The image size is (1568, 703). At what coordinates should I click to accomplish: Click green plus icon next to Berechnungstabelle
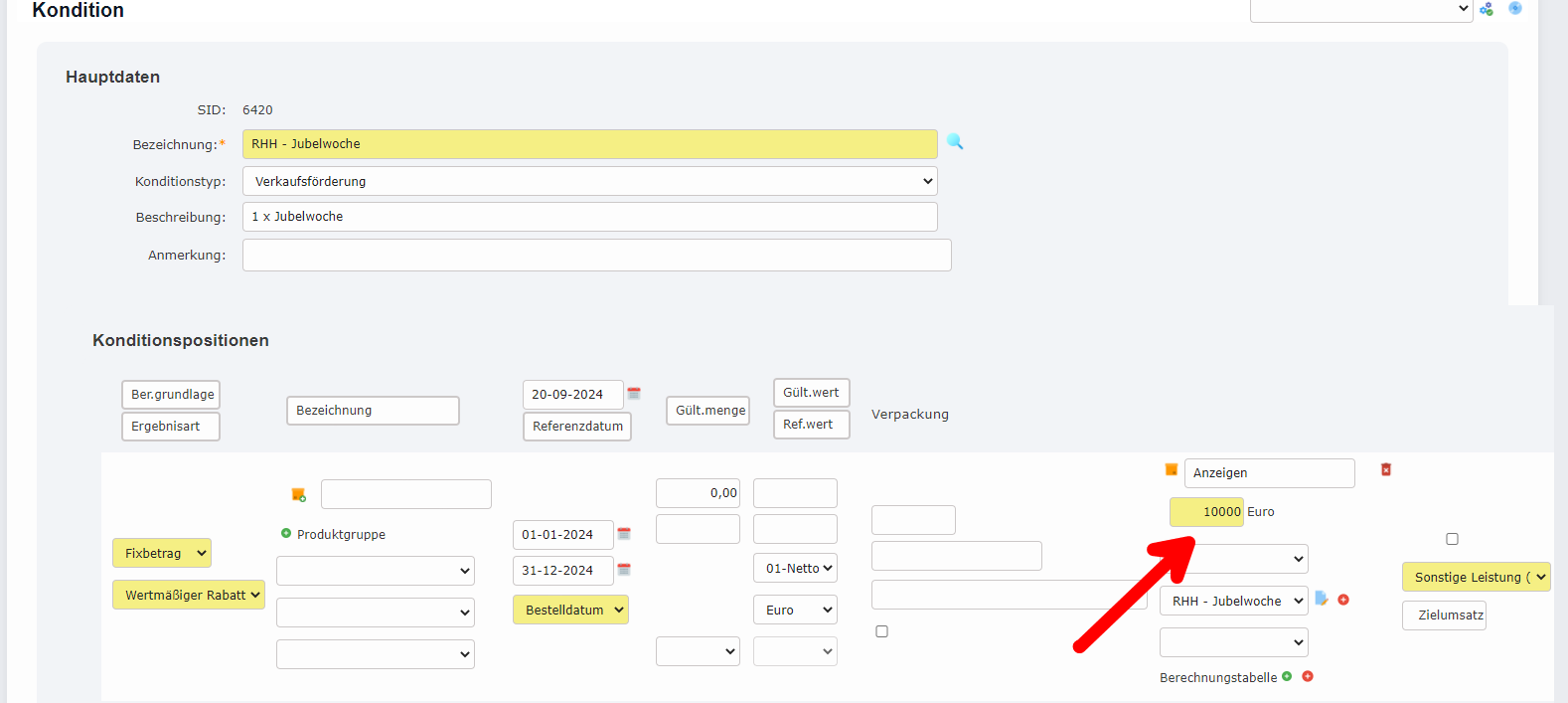[1288, 676]
